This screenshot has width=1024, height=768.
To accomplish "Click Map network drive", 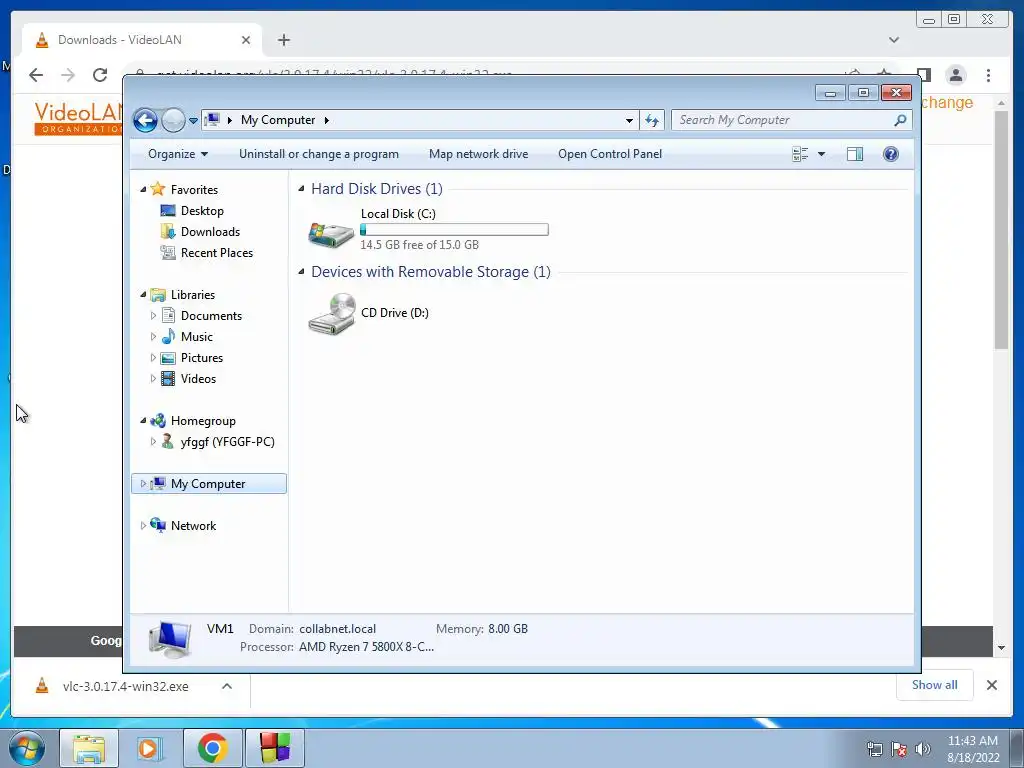I will tap(479, 154).
